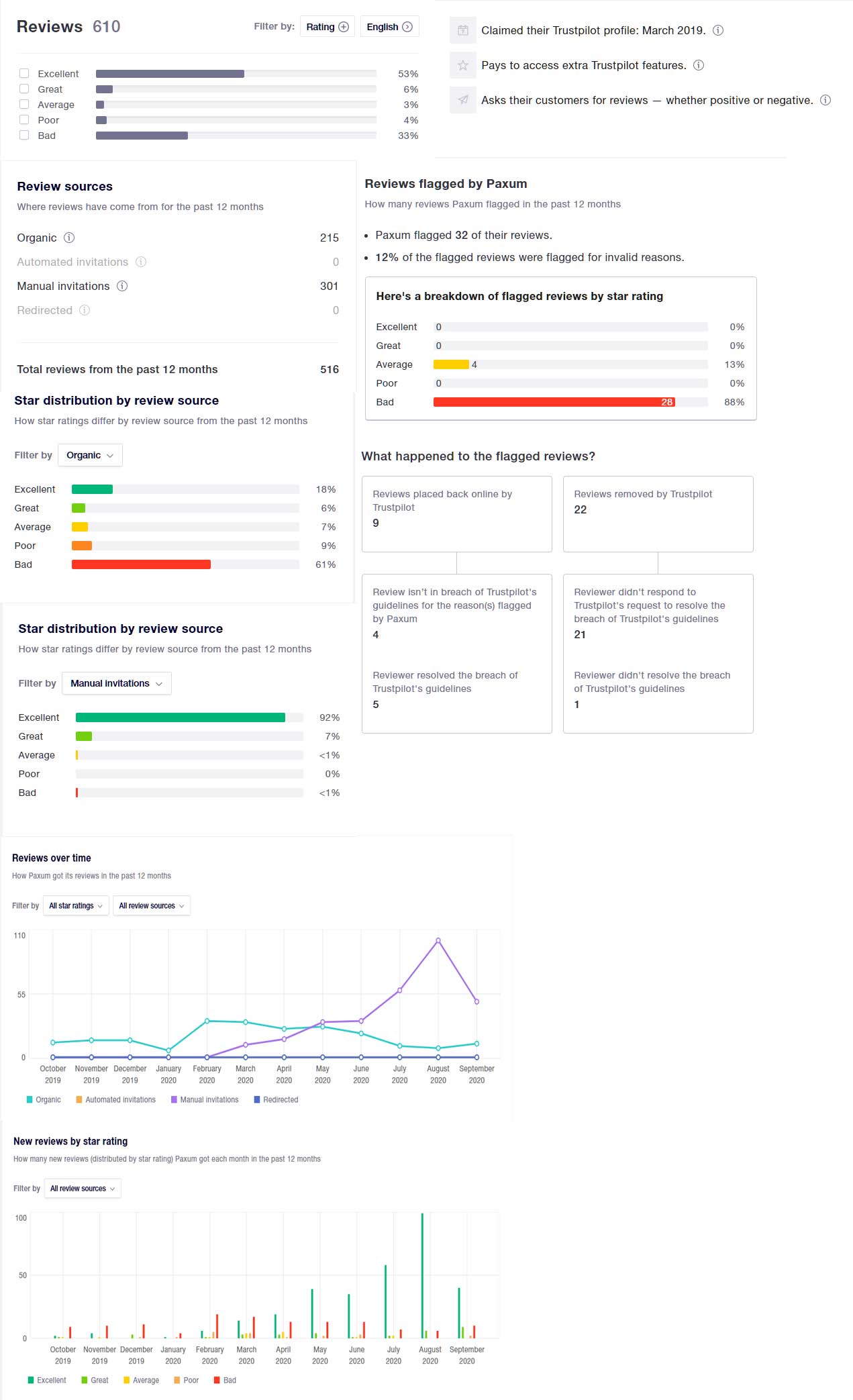853x1400 pixels.
Task: Click the red Bad bar in flagged reviews breakdown
Action: 554,402
